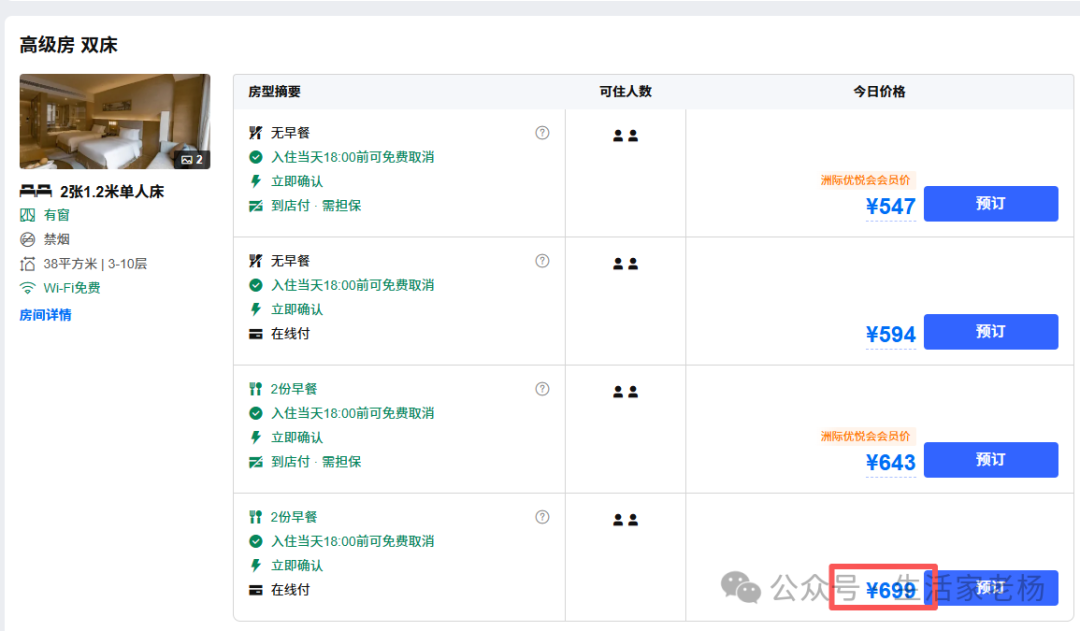The height and width of the screenshot is (631, 1080).
Task: Click the lightning 立即确认 icon in ¥643 row
Action: pyautogui.click(x=256, y=437)
